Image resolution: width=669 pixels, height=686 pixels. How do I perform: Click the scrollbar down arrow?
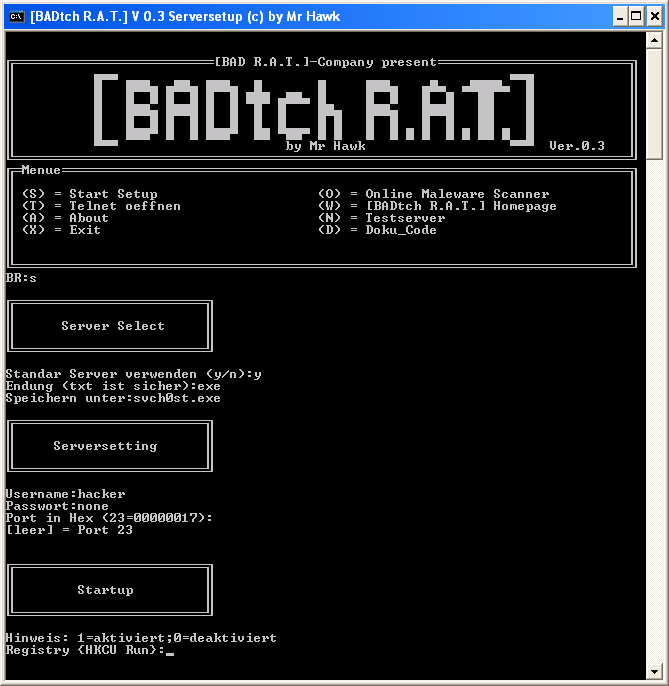(654, 671)
